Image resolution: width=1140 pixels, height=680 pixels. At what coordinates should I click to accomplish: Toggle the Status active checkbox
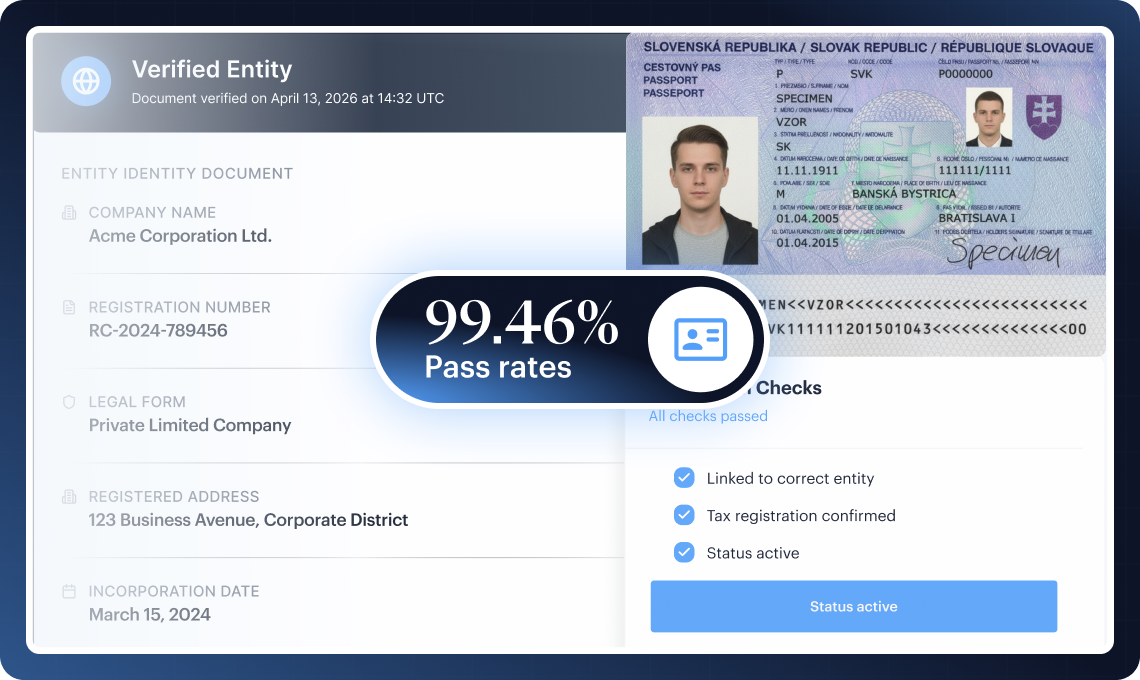click(684, 553)
